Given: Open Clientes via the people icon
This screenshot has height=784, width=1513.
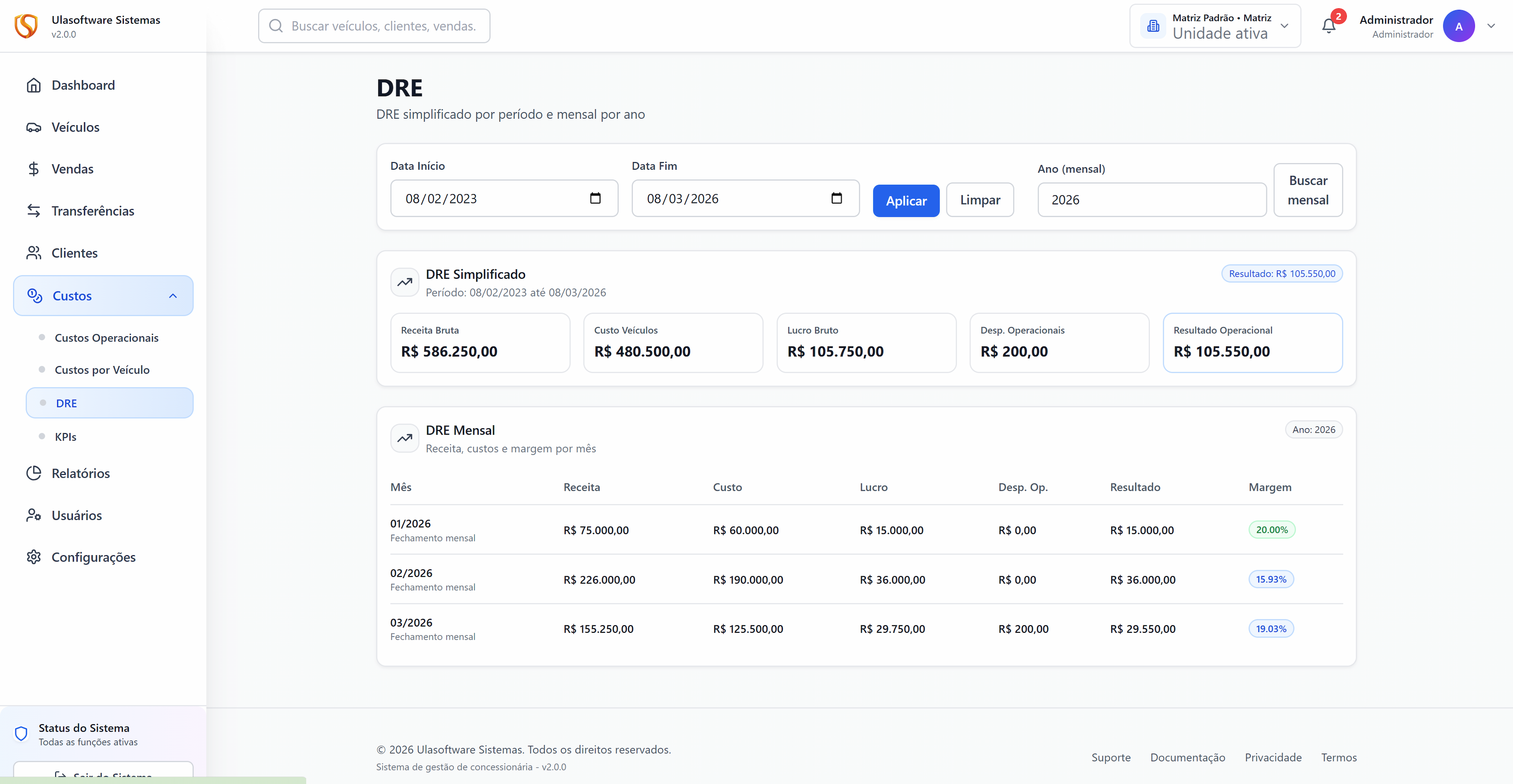Looking at the screenshot, I should click(x=33, y=253).
